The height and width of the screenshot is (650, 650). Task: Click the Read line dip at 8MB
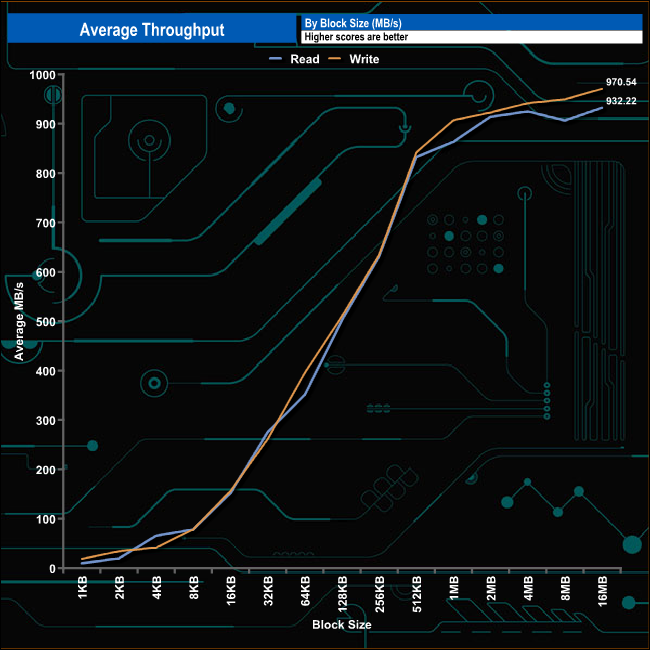(565, 120)
